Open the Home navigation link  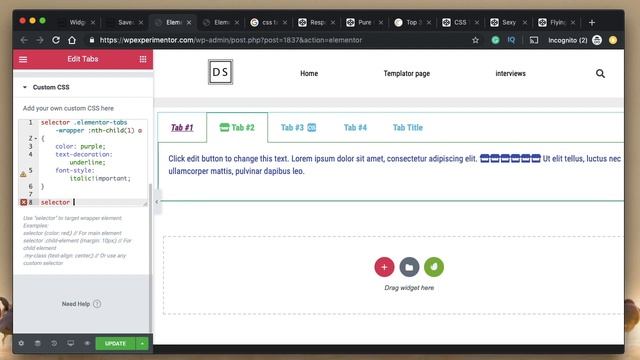point(309,73)
